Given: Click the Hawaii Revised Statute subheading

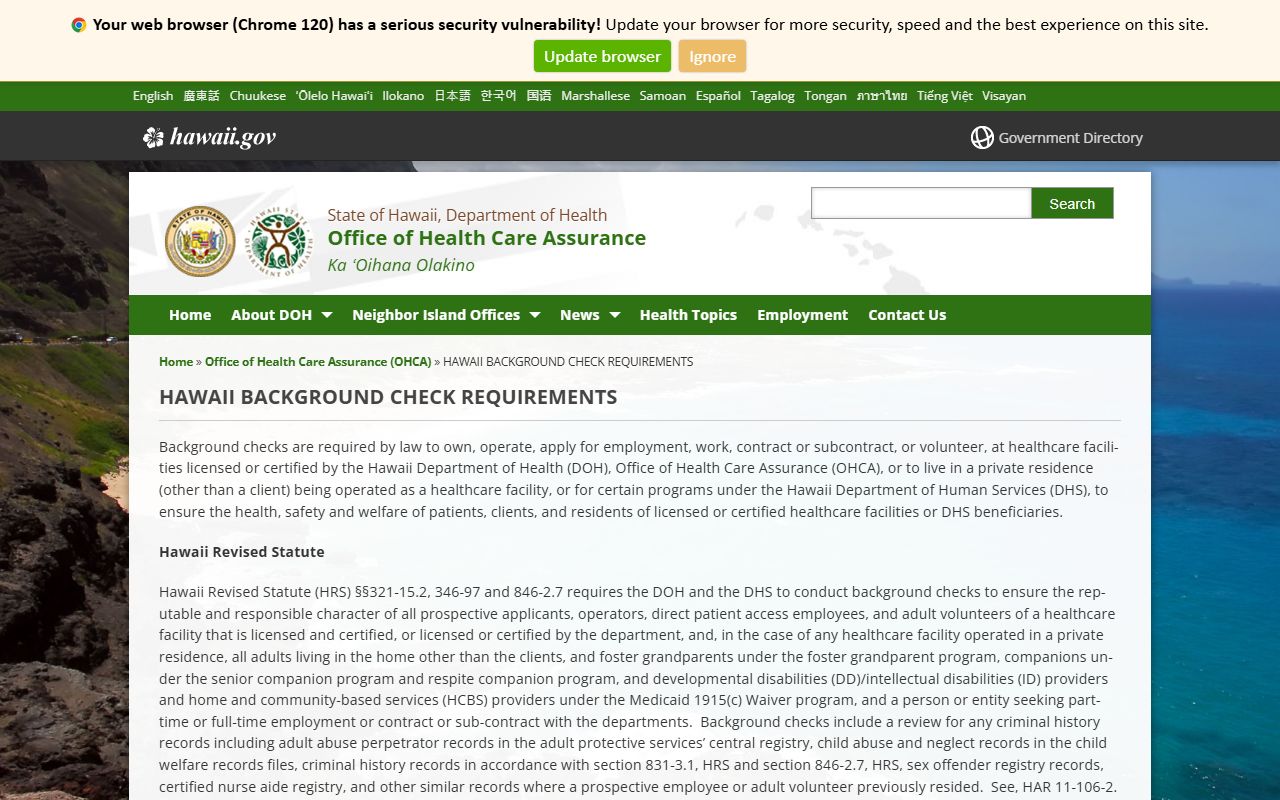Looking at the screenshot, I should (242, 552).
